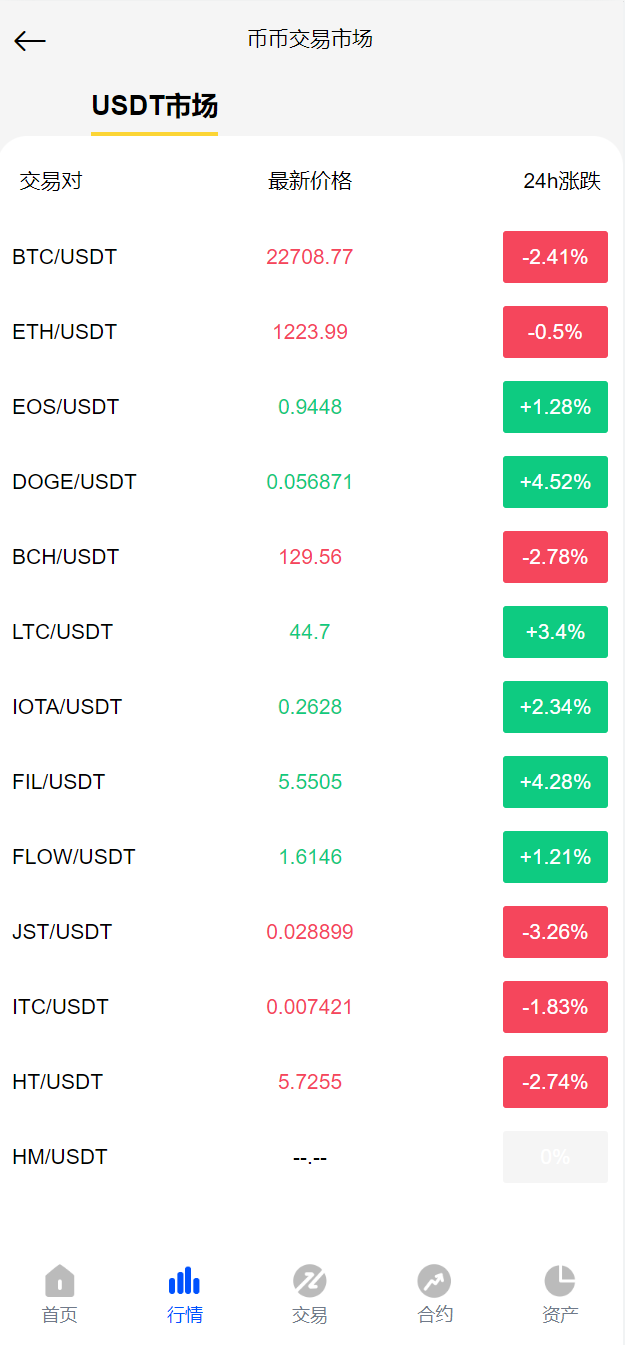This screenshot has height=1345, width=625.
Task: Tap the back arrow icon
Action: tap(30, 40)
